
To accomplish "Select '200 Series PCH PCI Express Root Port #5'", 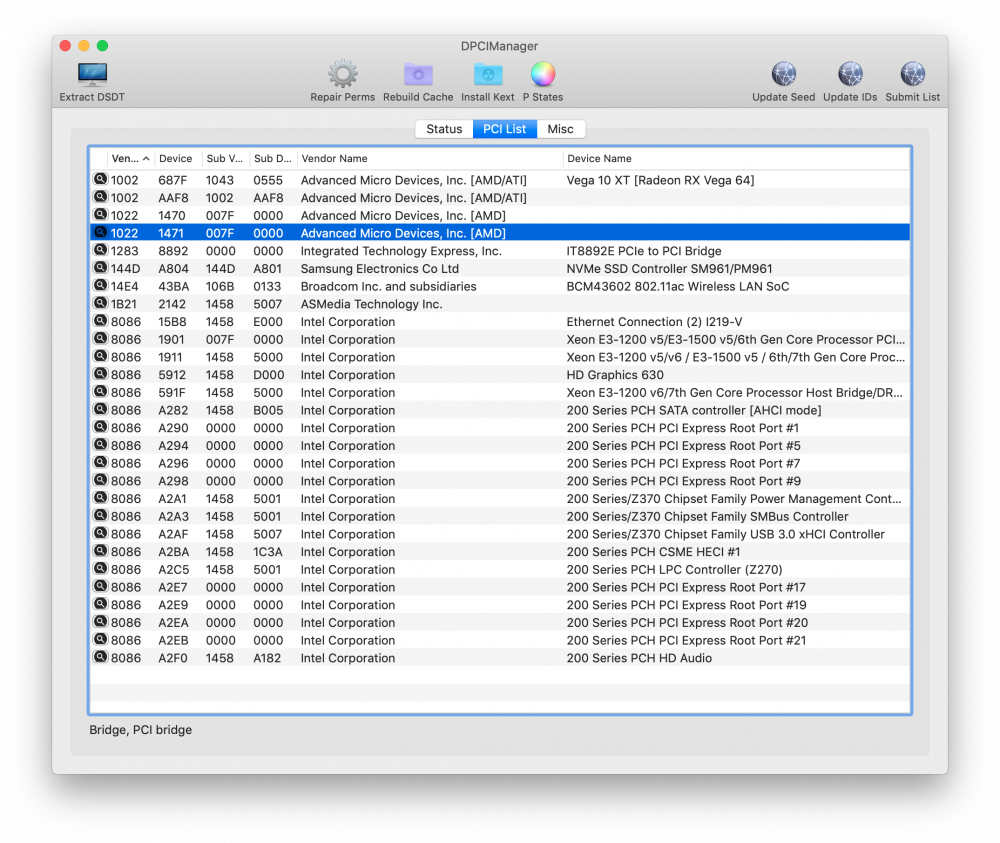I will 683,446.
